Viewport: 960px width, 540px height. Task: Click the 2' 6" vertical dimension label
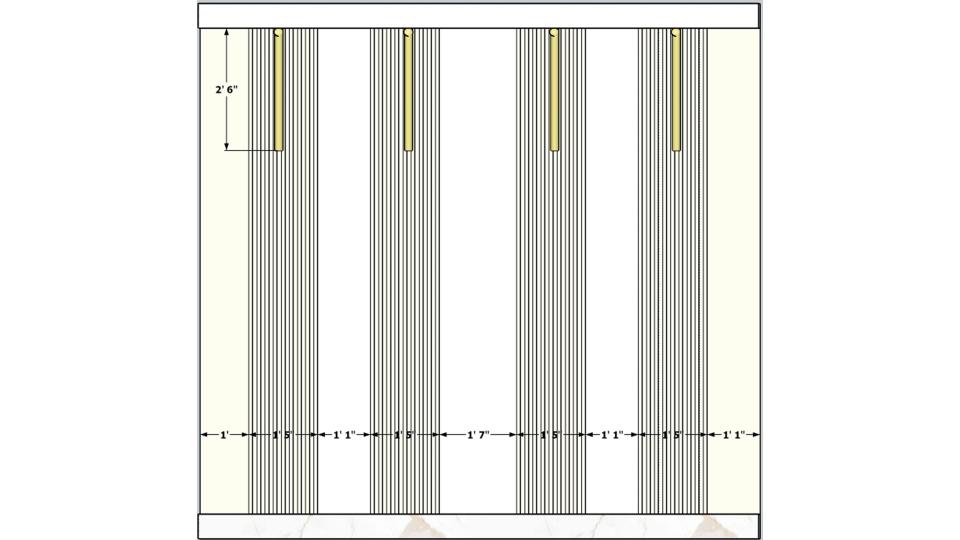point(226,90)
